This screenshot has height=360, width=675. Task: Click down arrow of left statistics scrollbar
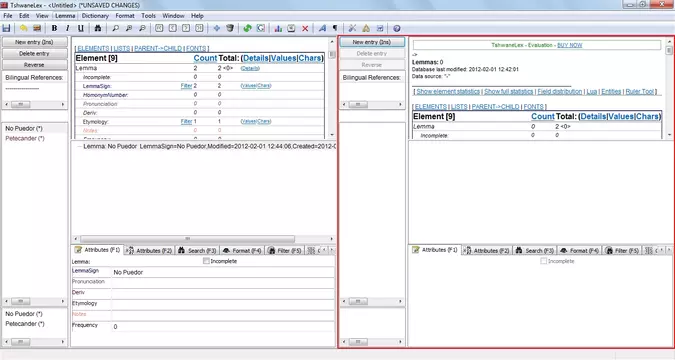[332, 135]
